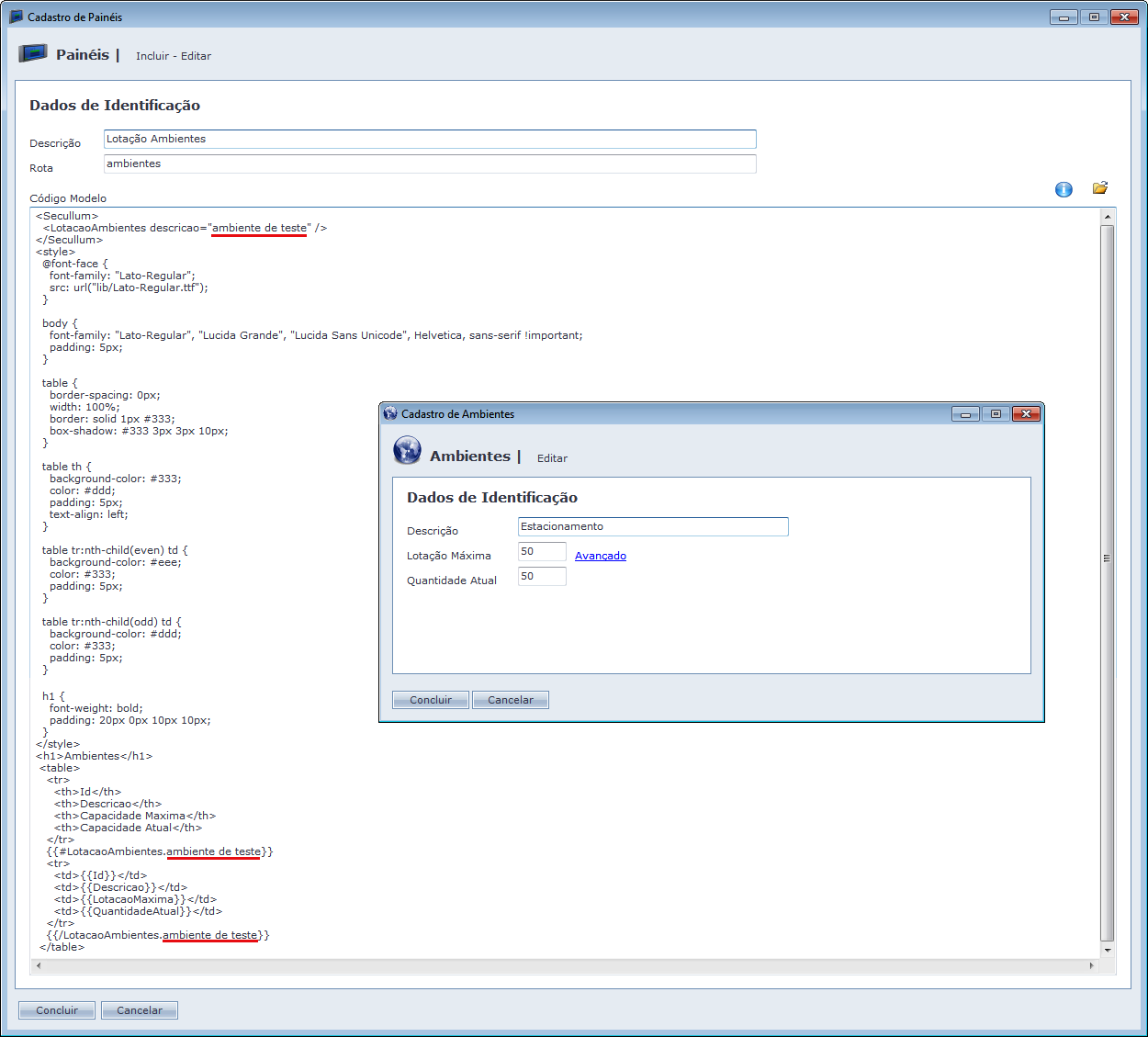Select the Estacionamento description field
This screenshot has width=1148, height=1037.
[x=652, y=526]
